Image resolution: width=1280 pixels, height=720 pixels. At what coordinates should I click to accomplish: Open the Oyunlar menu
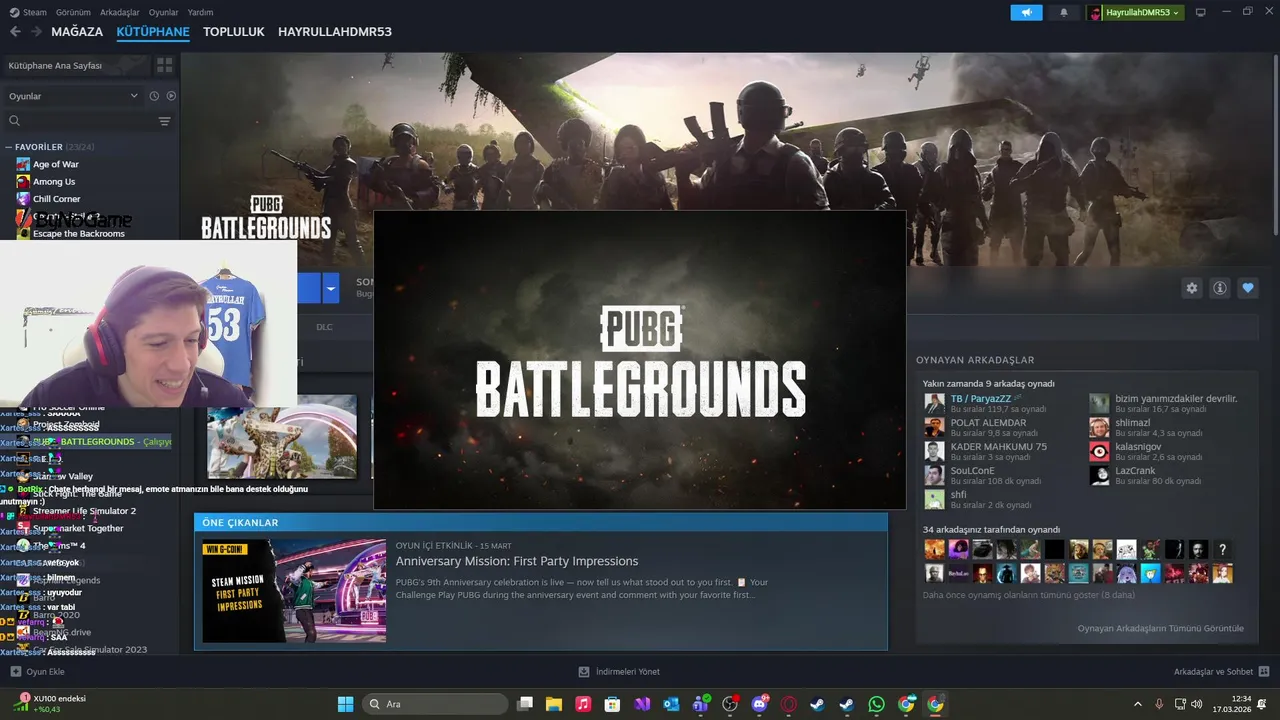point(164,12)
